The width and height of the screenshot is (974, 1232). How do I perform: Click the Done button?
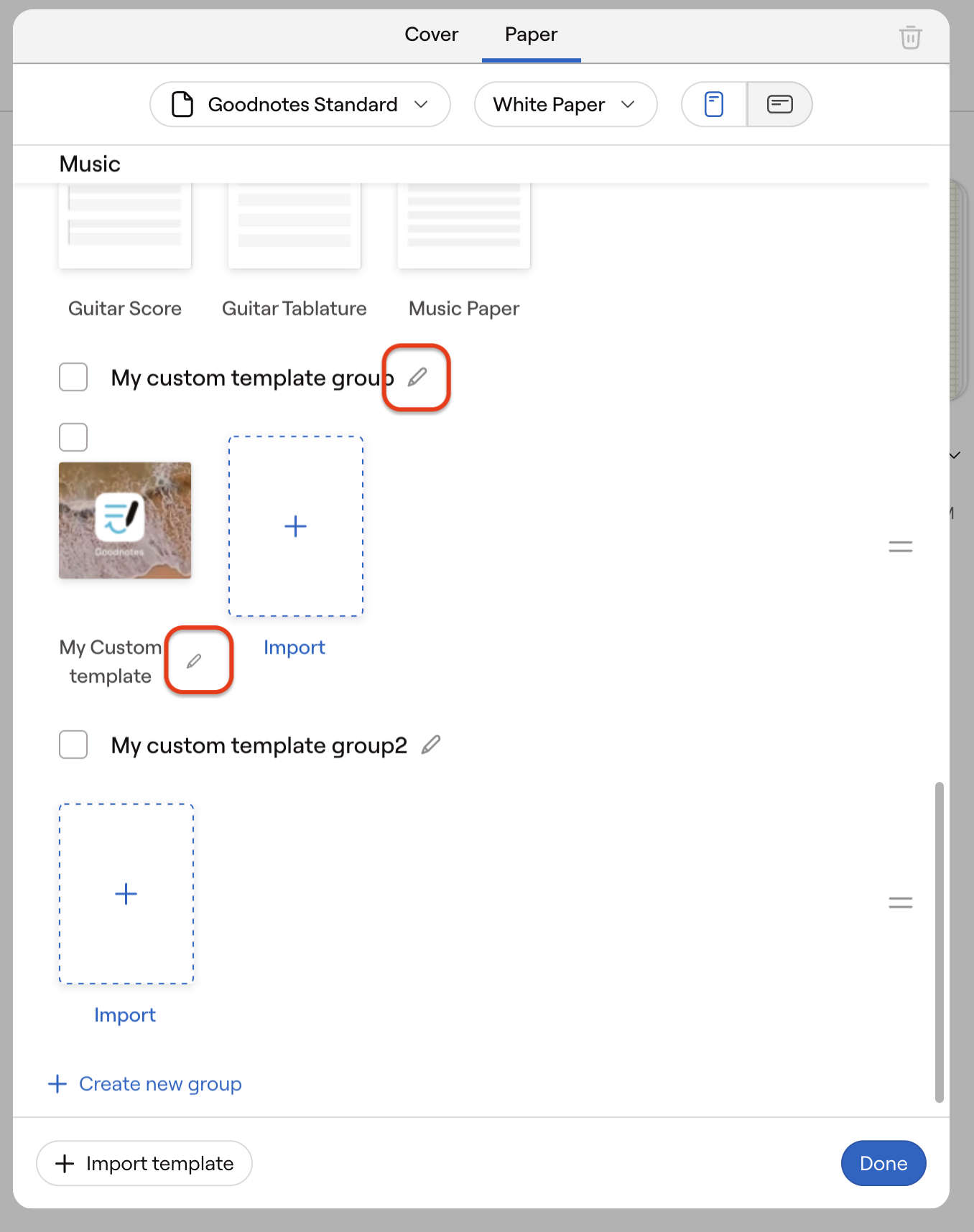tap(883, 1163)
